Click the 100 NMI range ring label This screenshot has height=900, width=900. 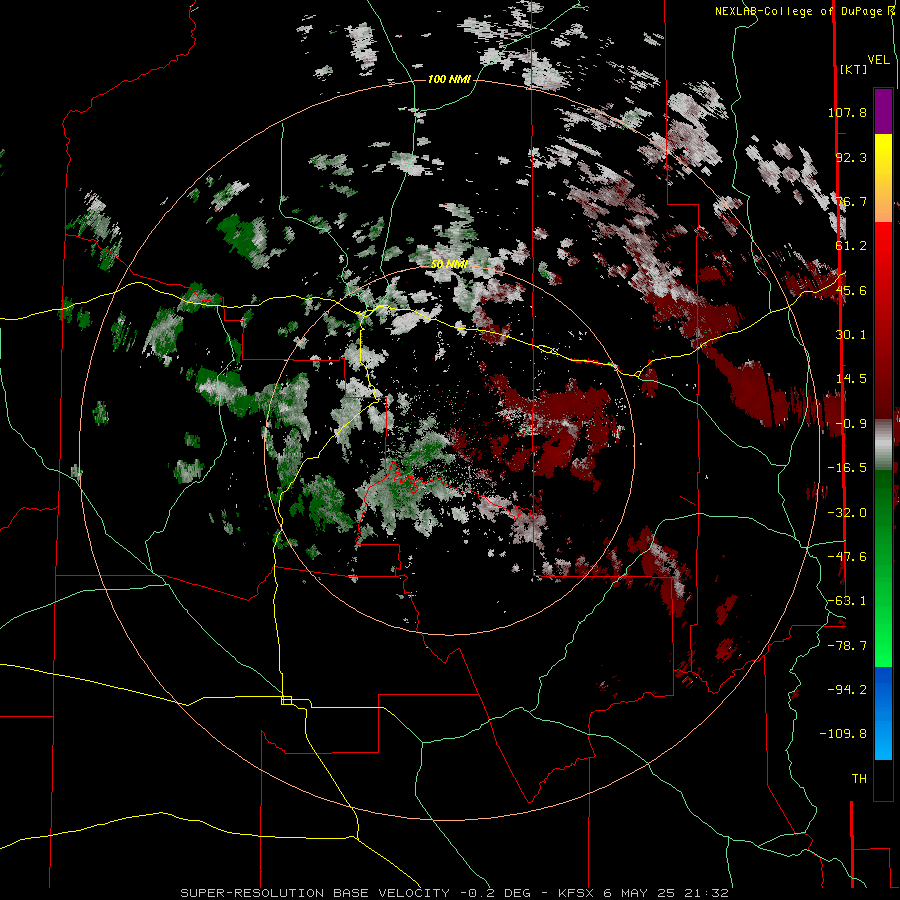tap(449, 79)
